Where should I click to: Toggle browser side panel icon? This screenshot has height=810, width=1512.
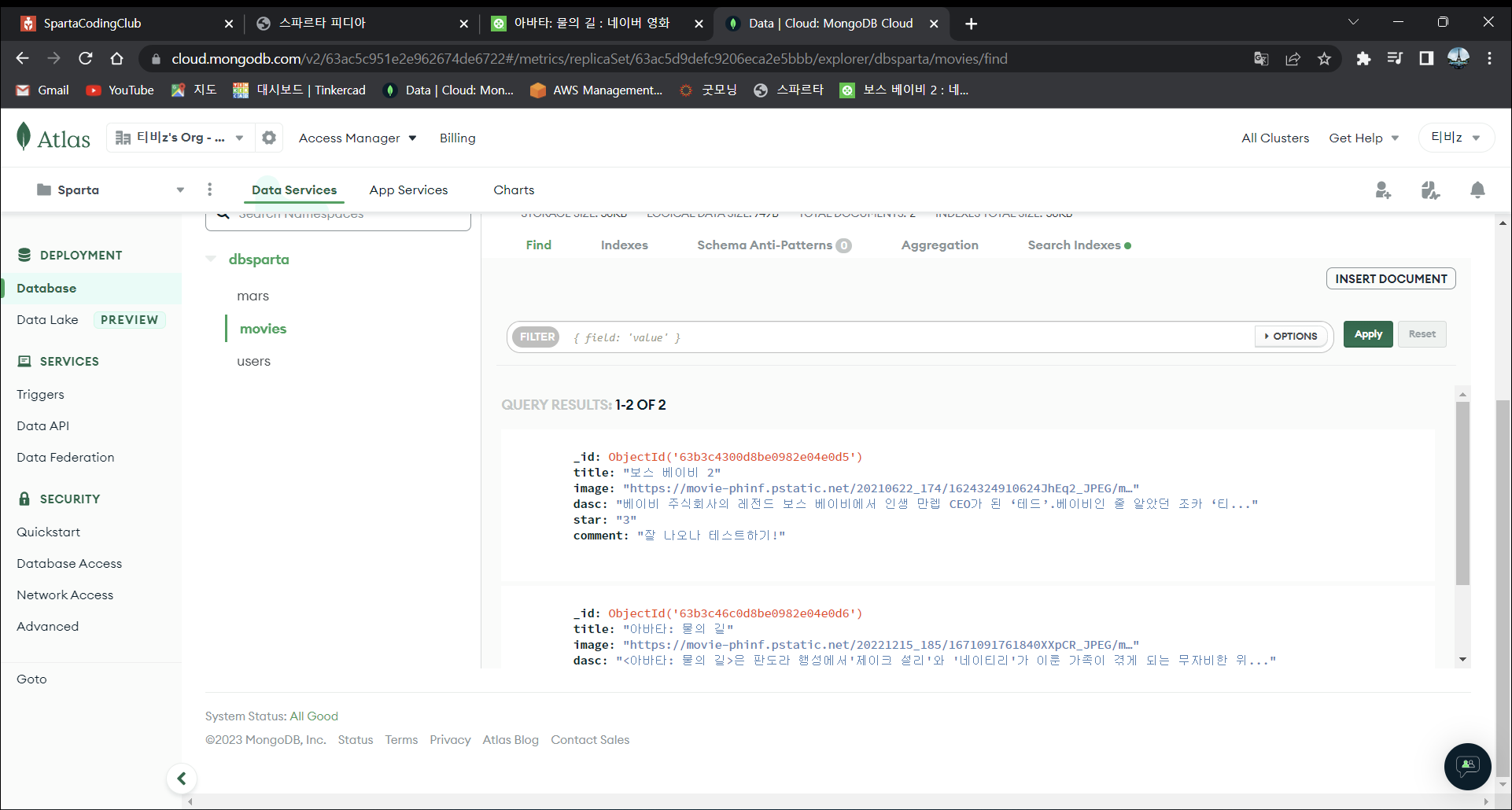pyautogui.click(x=1426, y=59)
